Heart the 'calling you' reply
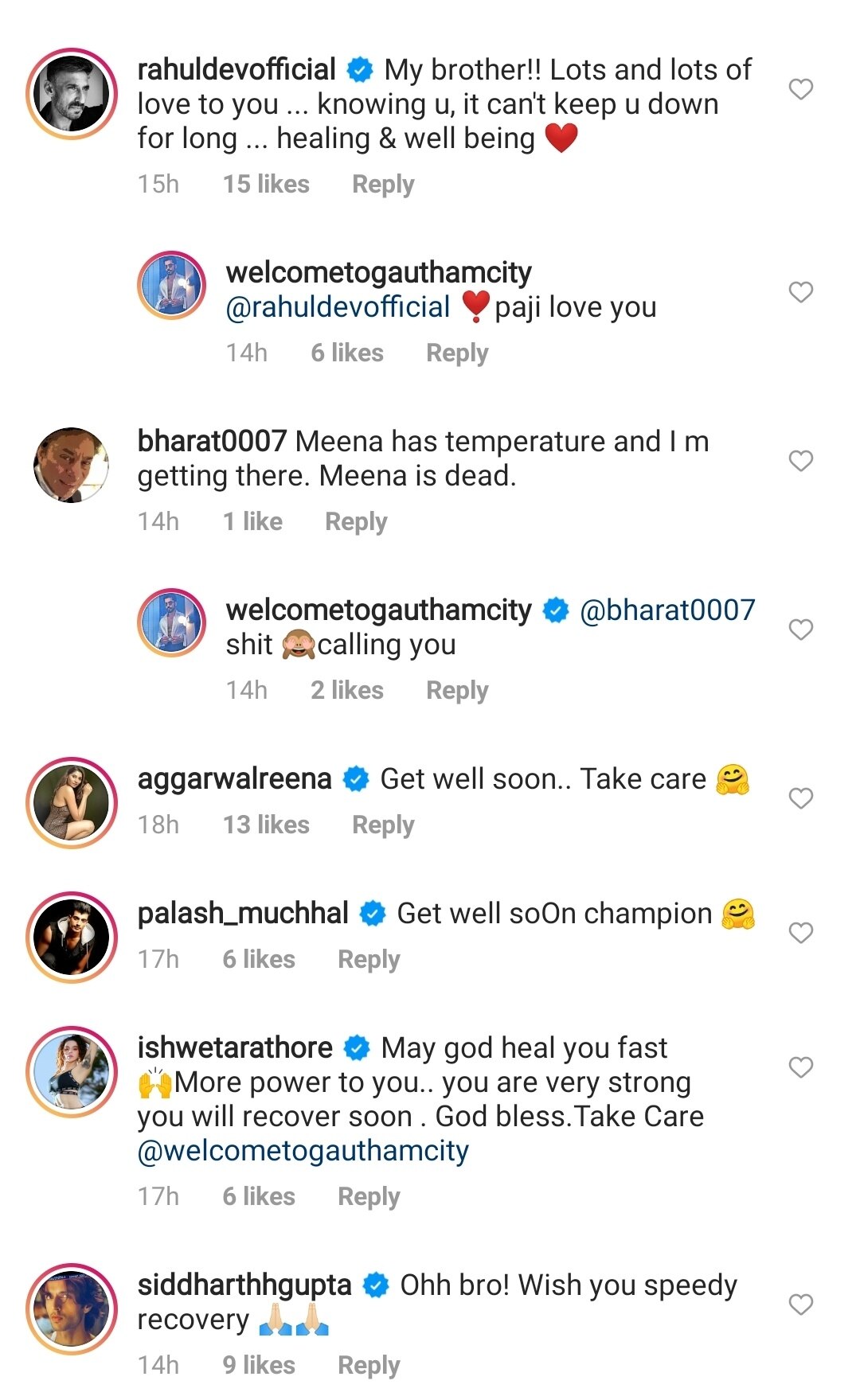The height and width of the screenshot is (1400, 860). 800,630
